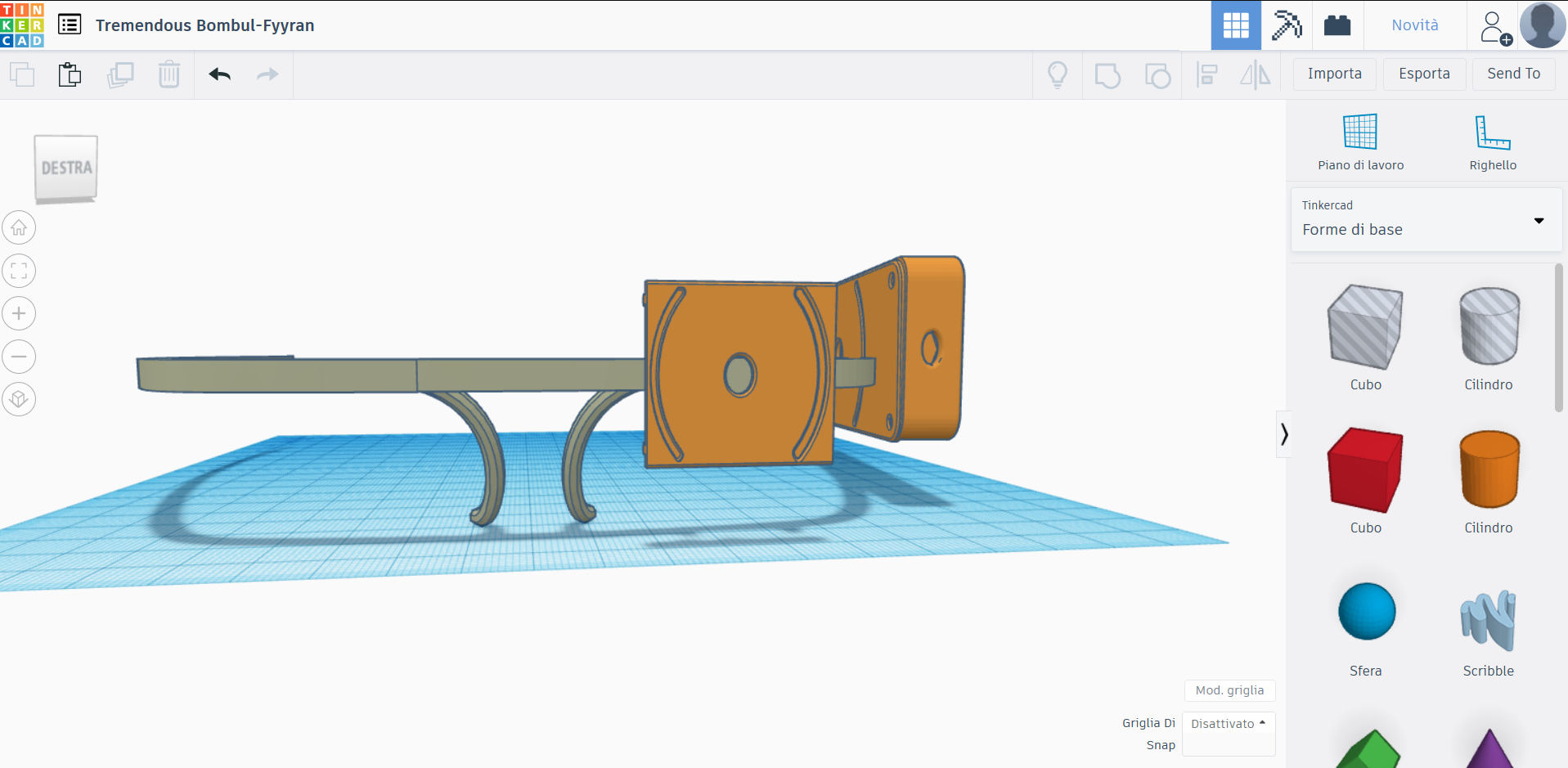Select the Righello ruler tool
This screenshot has height=768, width=1568.
1493,142
